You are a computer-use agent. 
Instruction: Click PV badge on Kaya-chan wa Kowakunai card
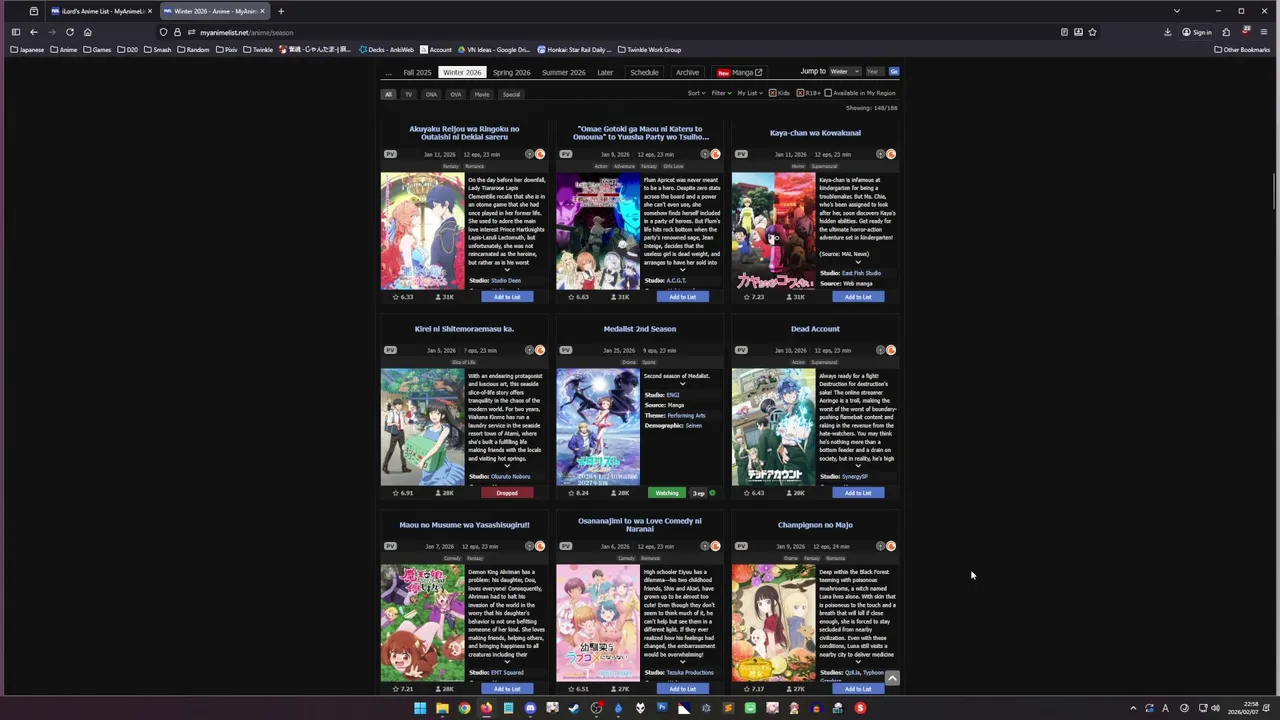tap(741, 154)
